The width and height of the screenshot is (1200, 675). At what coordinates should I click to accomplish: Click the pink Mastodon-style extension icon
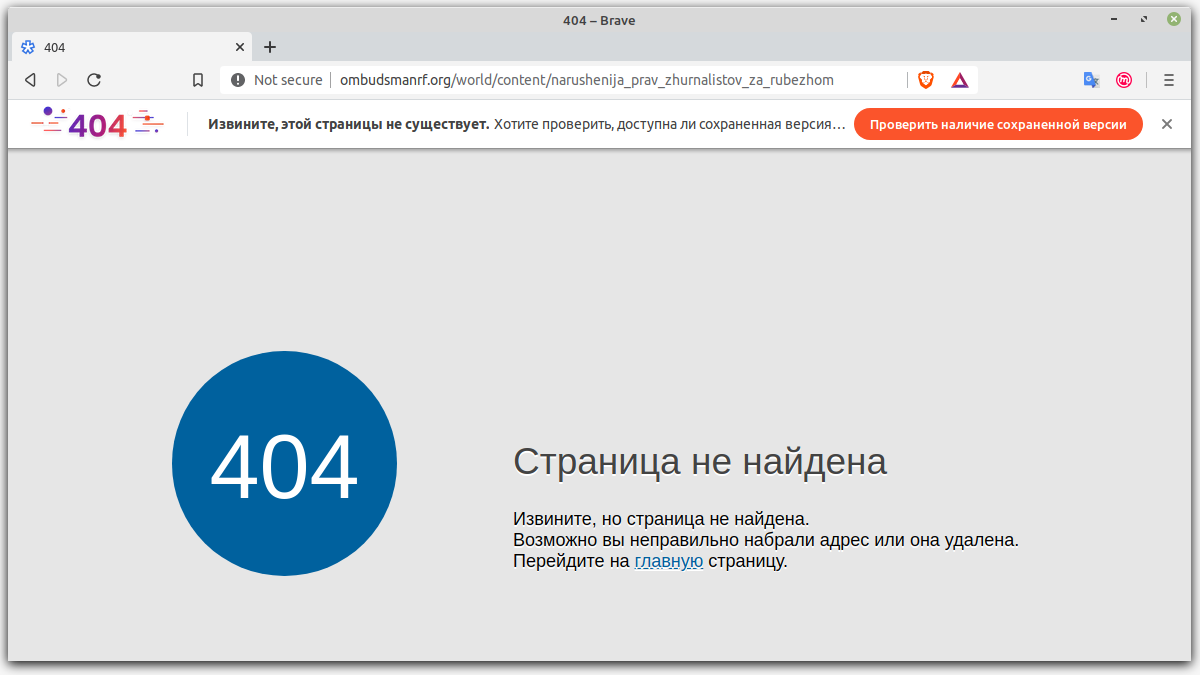[1124, 79]
